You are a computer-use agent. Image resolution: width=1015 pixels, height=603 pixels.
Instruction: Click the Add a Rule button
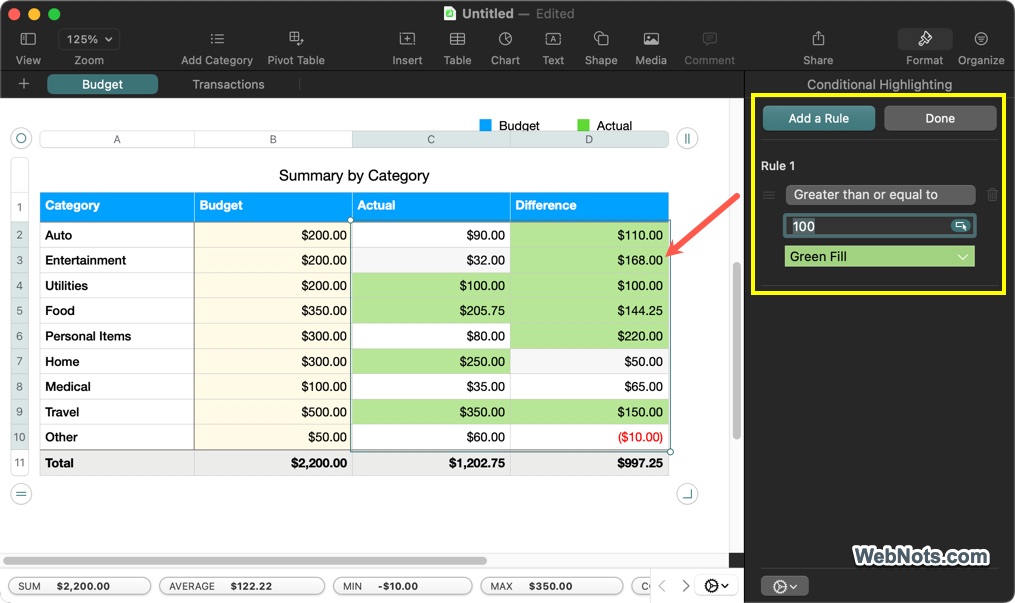click(x=819, y=118)
